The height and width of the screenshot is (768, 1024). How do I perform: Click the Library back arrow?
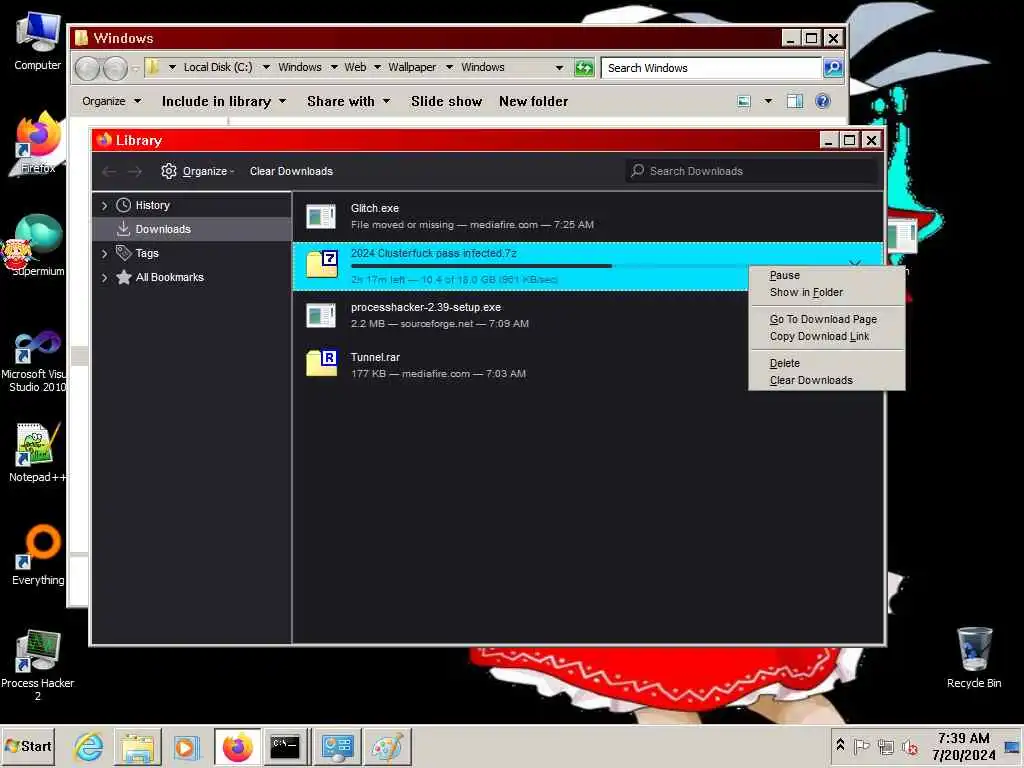(109, 171)
